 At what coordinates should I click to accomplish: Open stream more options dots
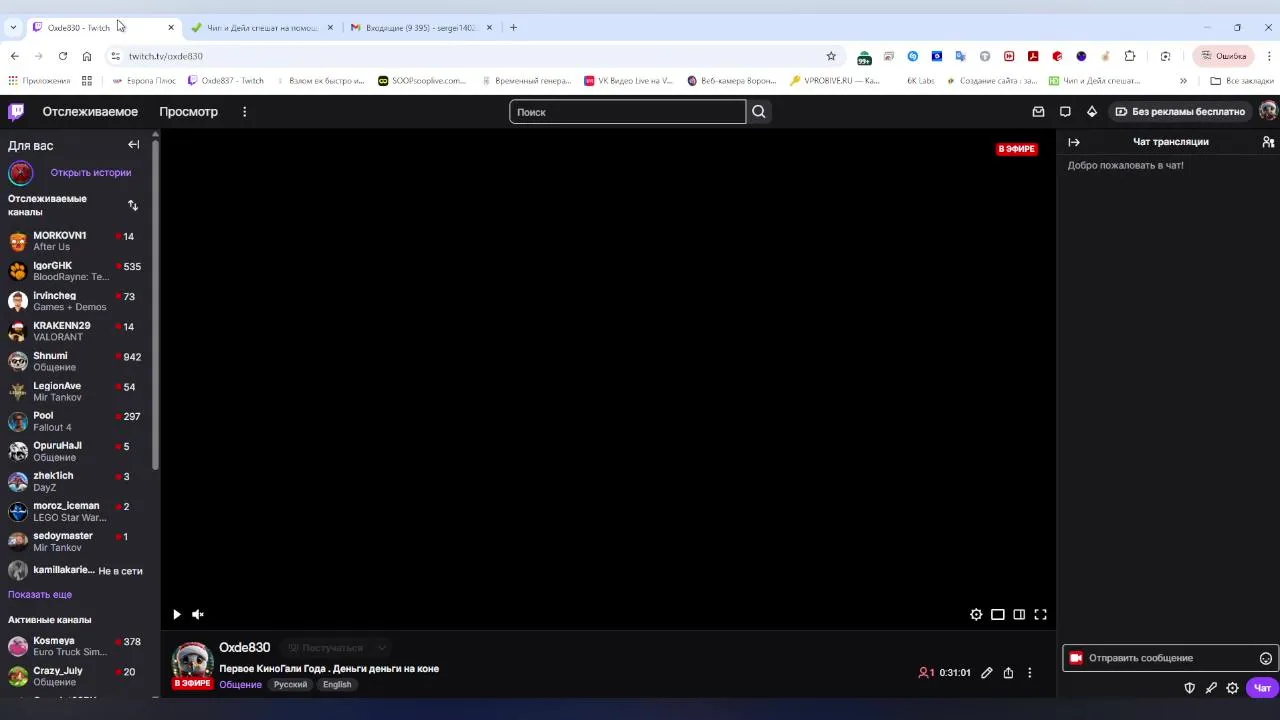tap(1029, 673)
